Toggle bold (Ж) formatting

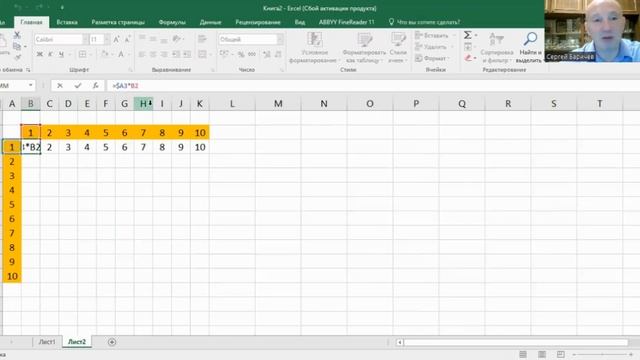[x=40, y=54]
